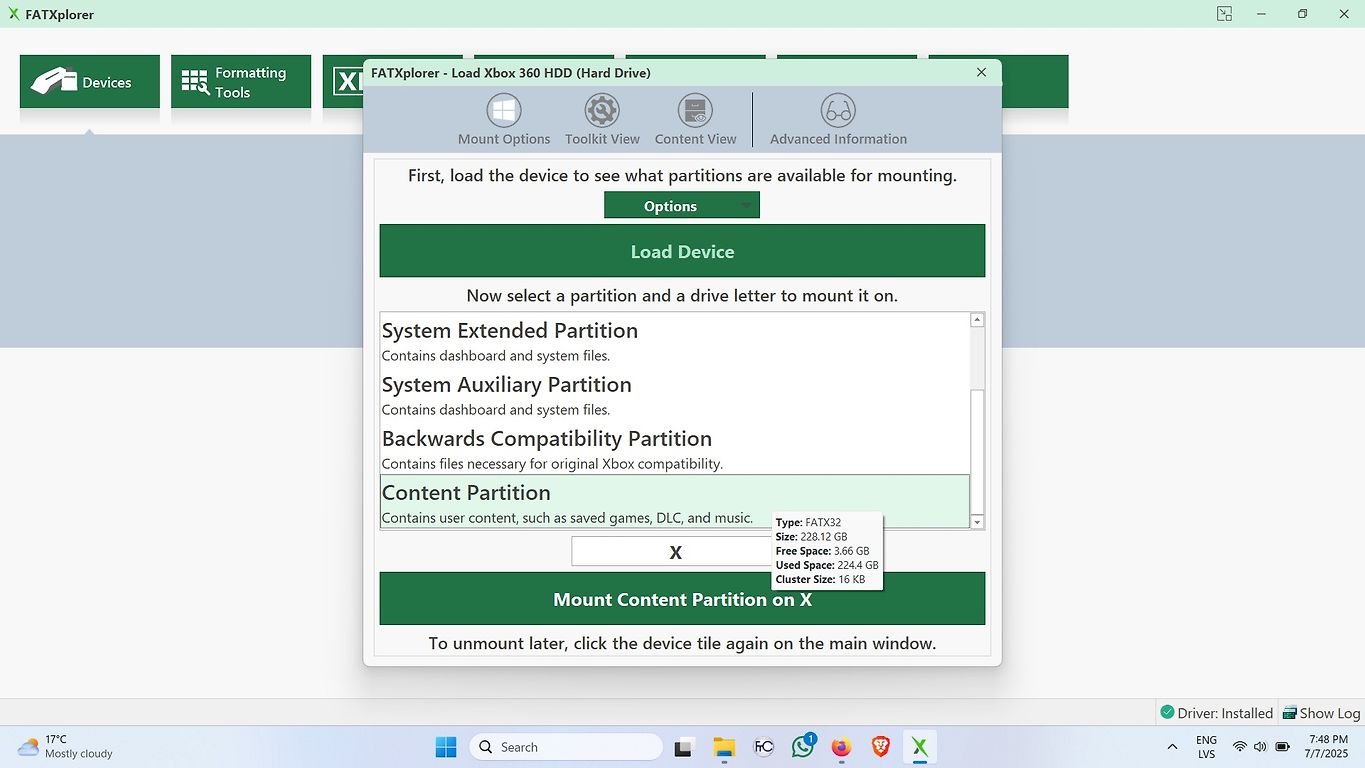Switch to Content View
This screenshot has width=1365, height=768.
[695, 120]
